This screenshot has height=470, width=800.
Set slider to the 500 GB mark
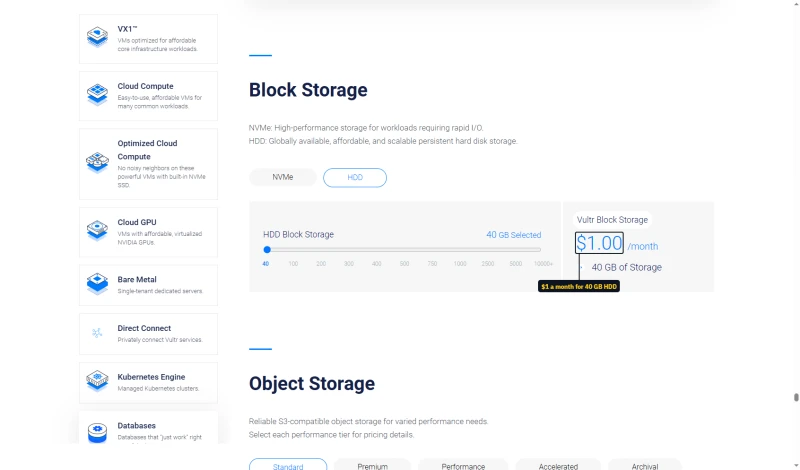coord(405,264)
